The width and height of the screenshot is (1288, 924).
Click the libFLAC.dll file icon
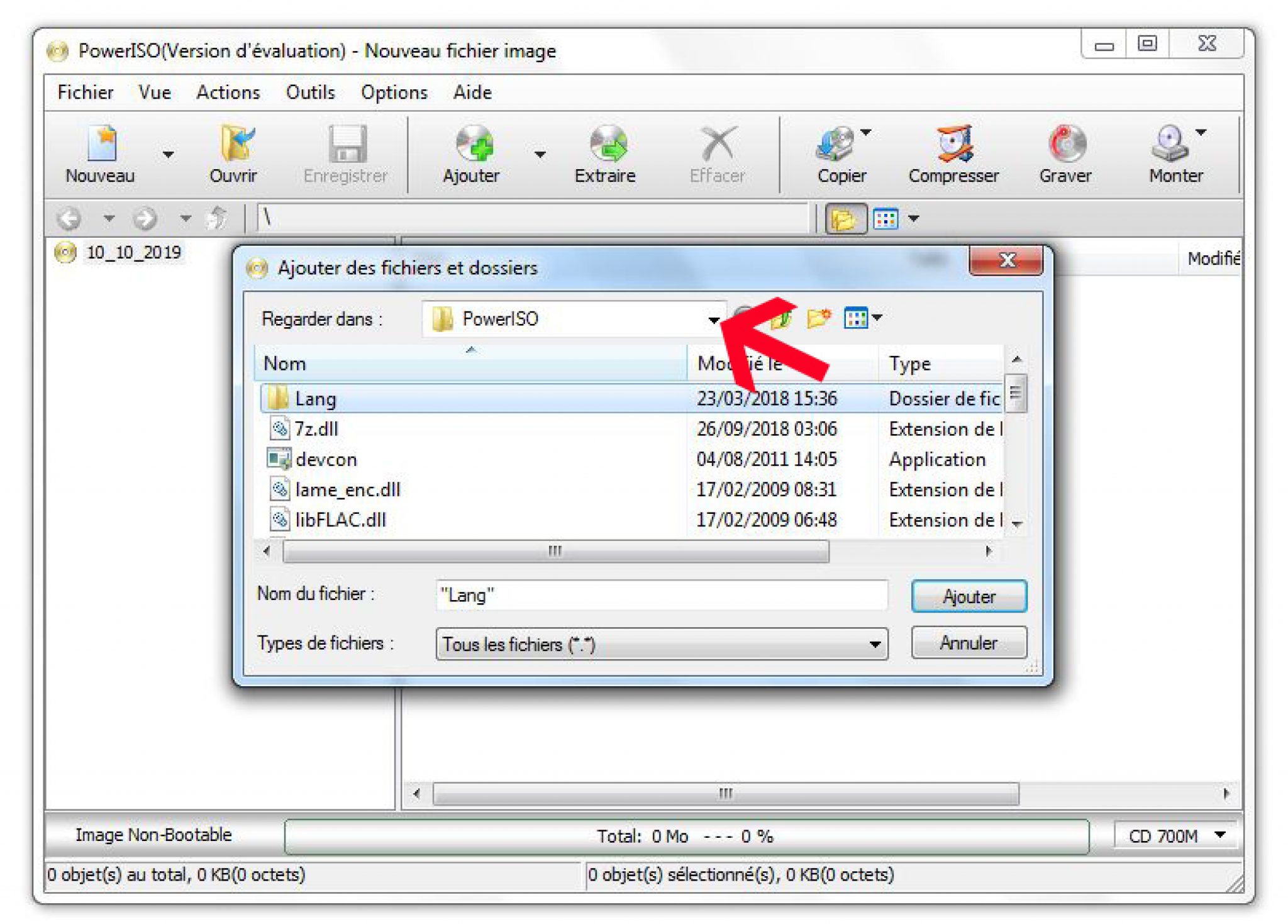[x=279, y=520]
